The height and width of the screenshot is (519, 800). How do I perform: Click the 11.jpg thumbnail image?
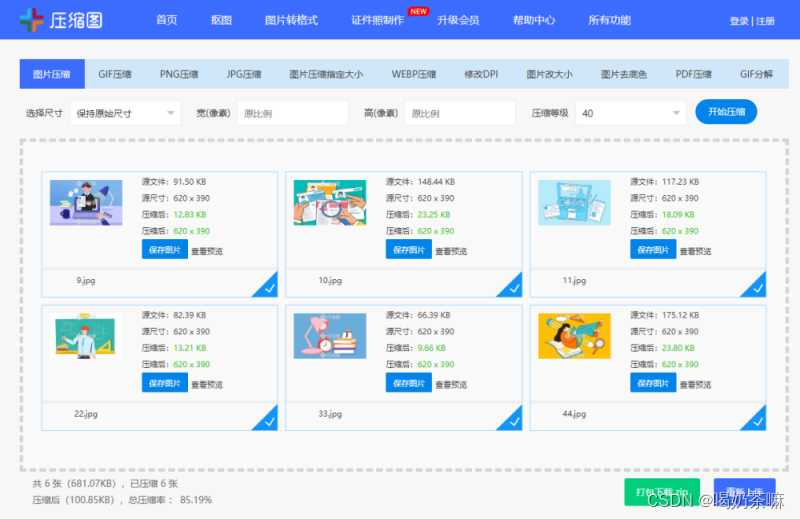click(574, 203)
